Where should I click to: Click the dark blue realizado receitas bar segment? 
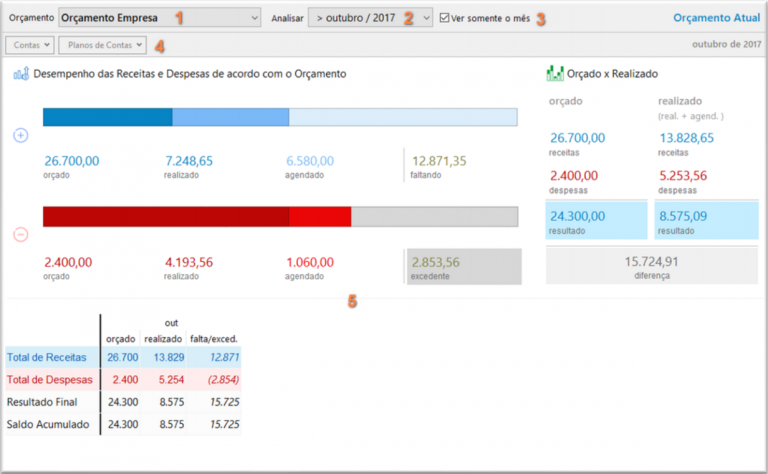(107, 117)
